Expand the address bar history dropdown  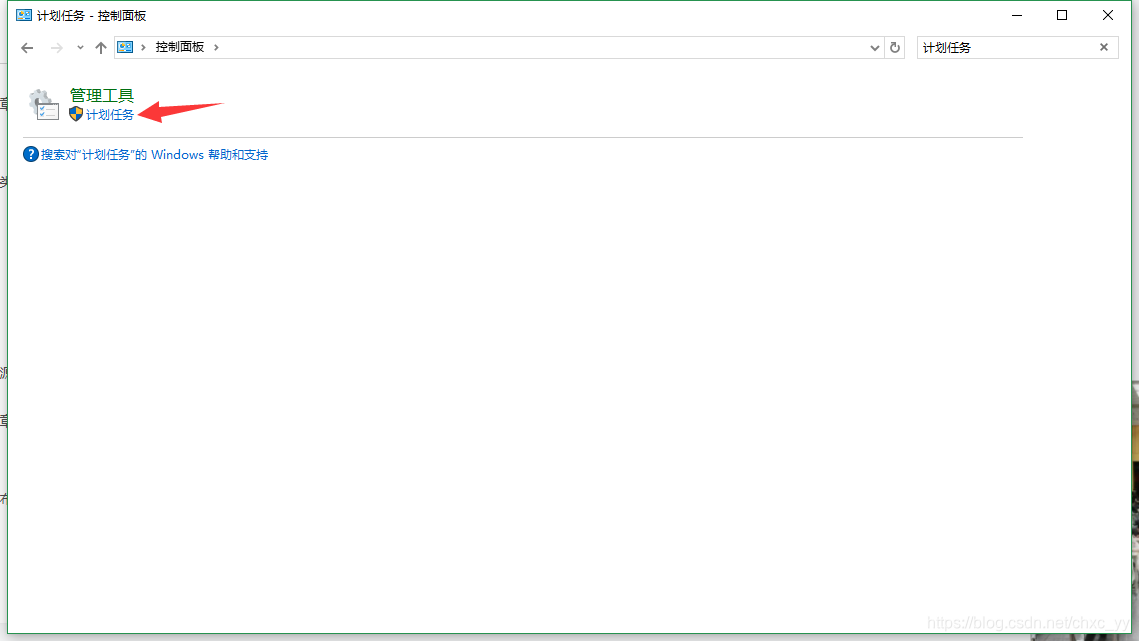click(875, 48)
